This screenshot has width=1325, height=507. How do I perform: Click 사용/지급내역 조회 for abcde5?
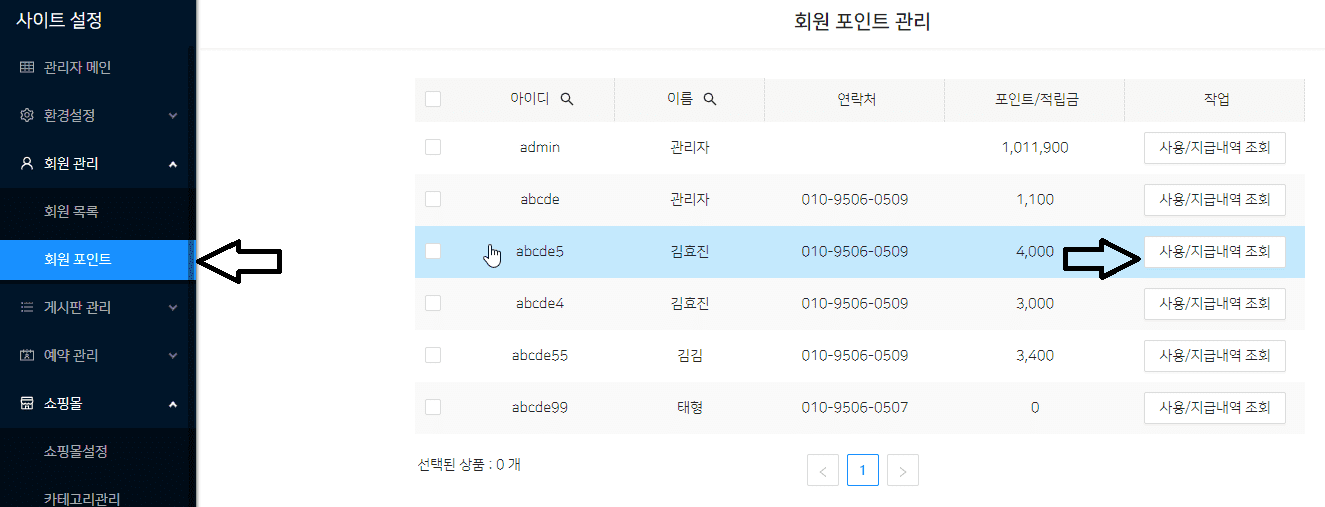click(1214, 252)
